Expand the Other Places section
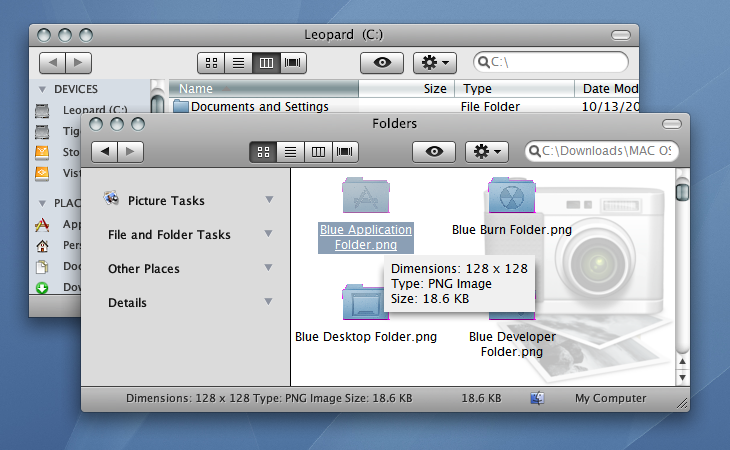The image size is (730, 450). (269, 268)
